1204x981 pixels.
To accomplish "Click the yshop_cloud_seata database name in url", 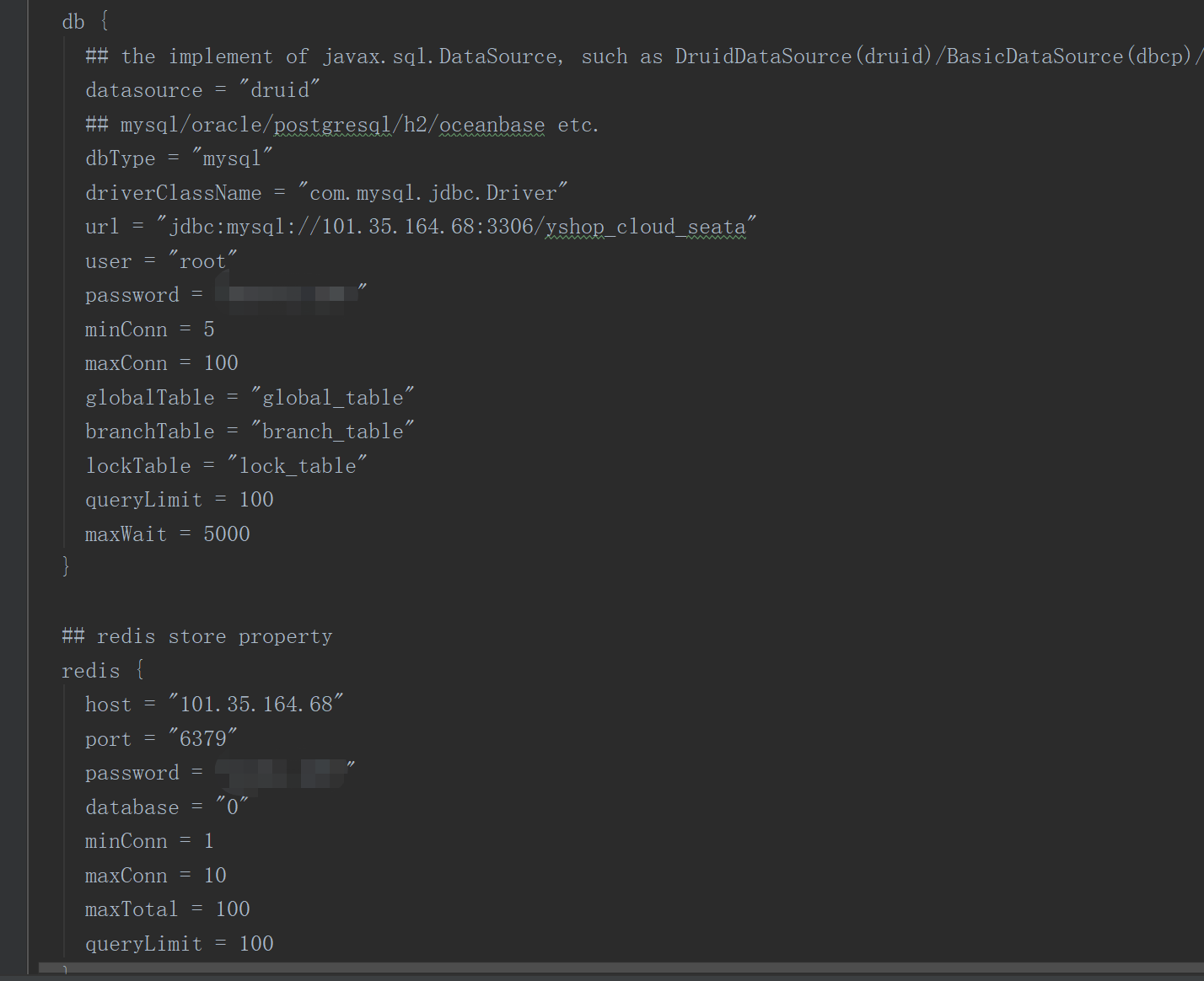I will point(646,228).
